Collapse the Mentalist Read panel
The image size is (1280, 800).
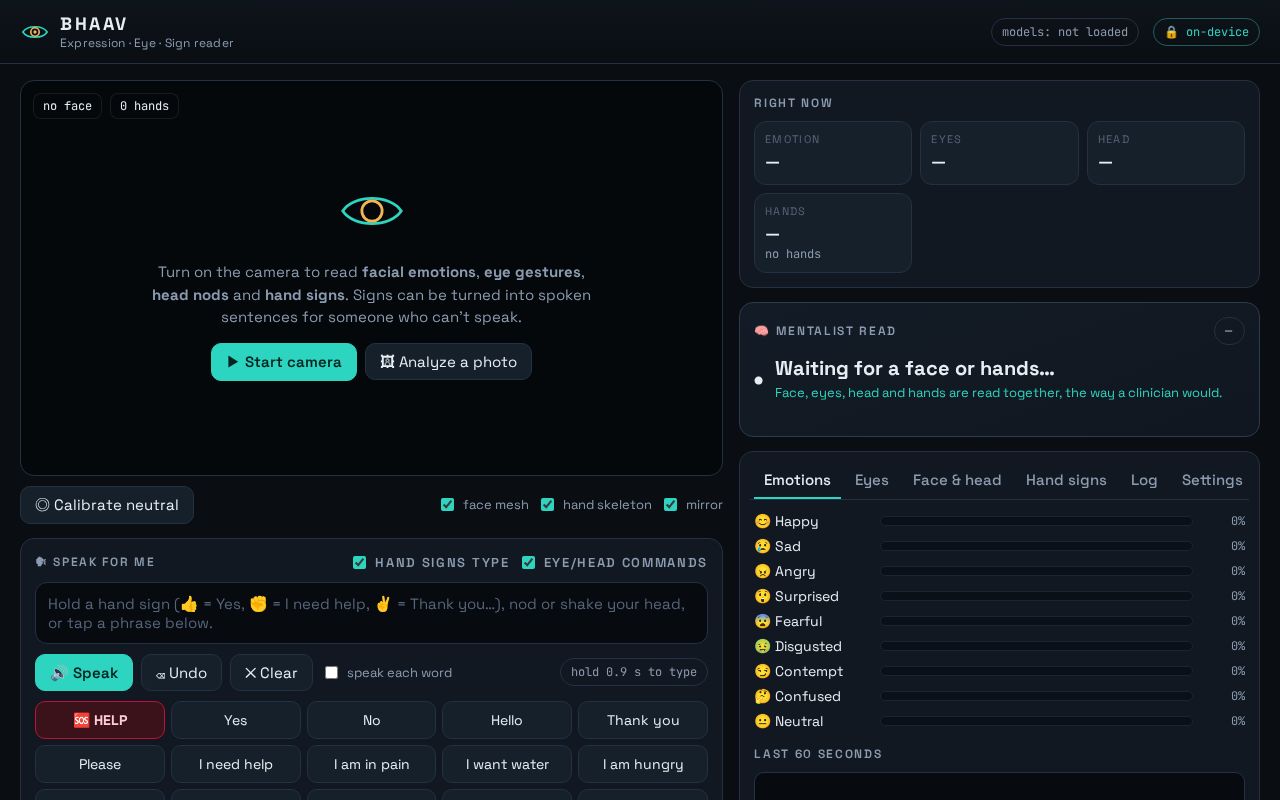point(1229,331)
